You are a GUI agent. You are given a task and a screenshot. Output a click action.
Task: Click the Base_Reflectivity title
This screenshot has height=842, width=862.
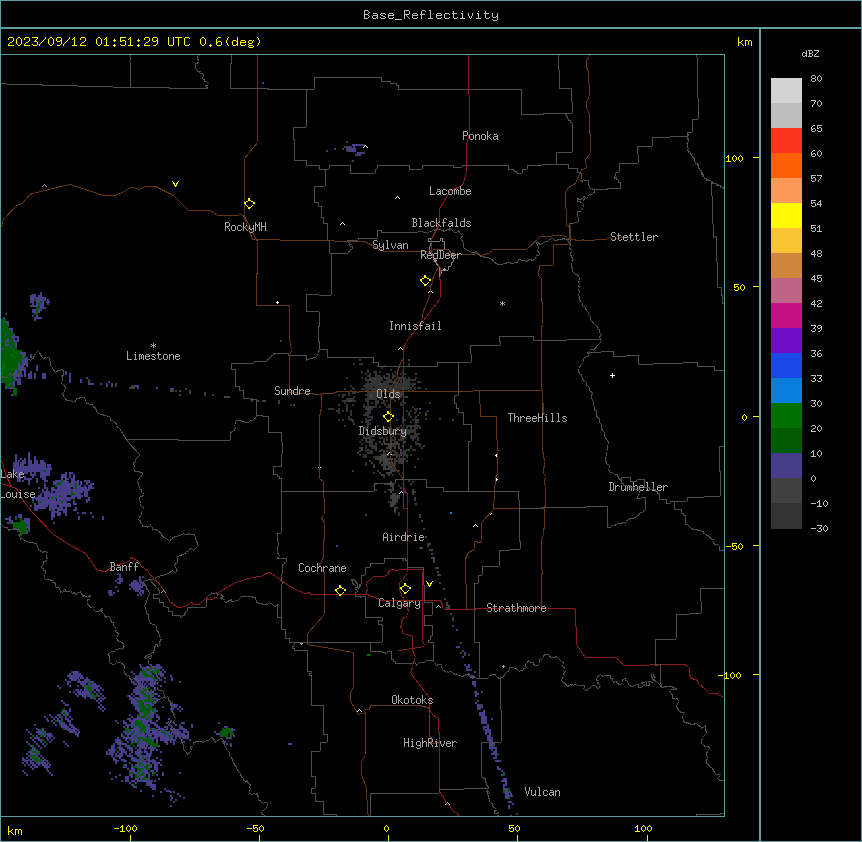coord(431,15)
